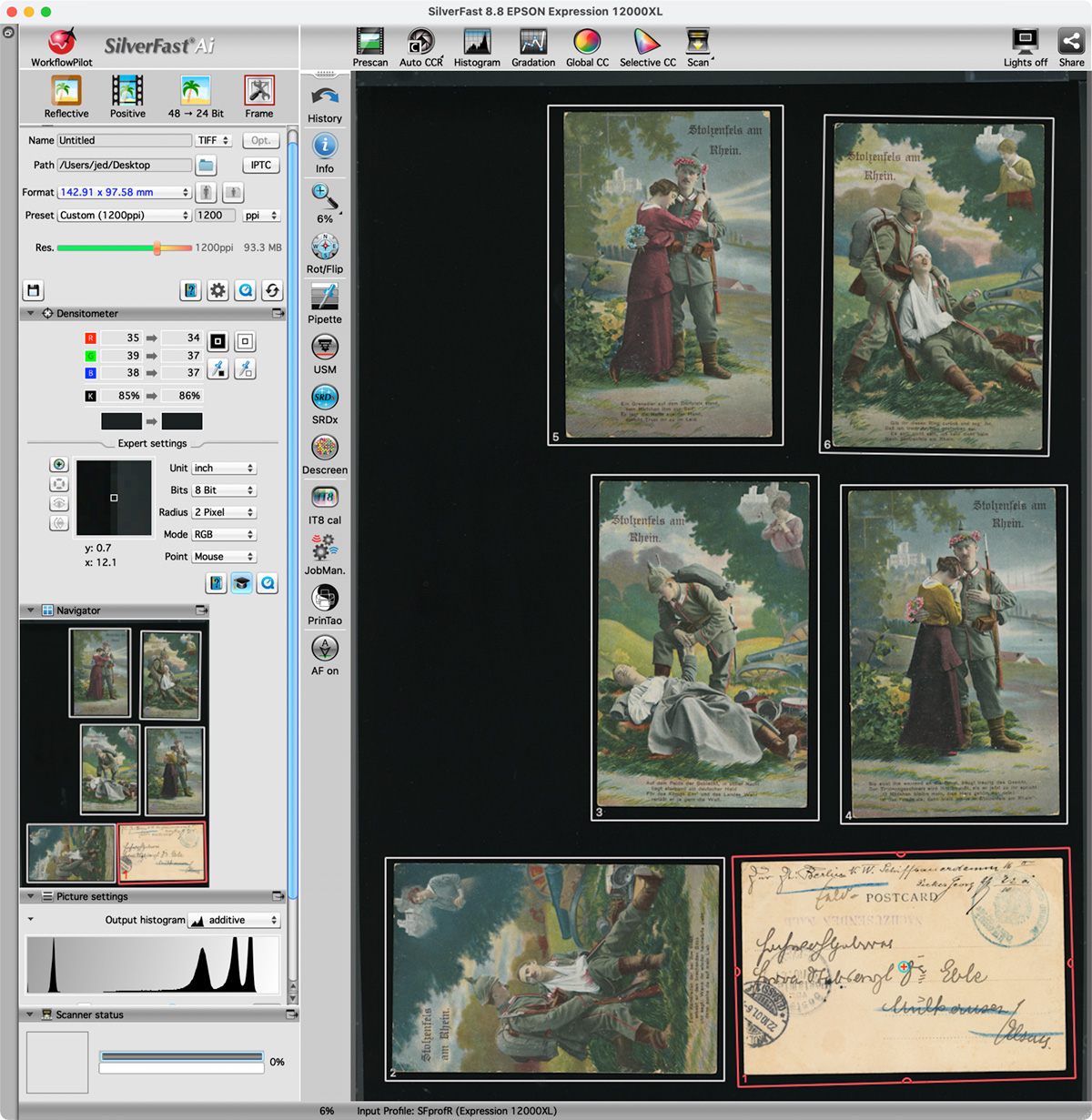Open the Gradation curves
Screen dimensions: 1092x1120
pyautogui.click(x=533, y=47)
